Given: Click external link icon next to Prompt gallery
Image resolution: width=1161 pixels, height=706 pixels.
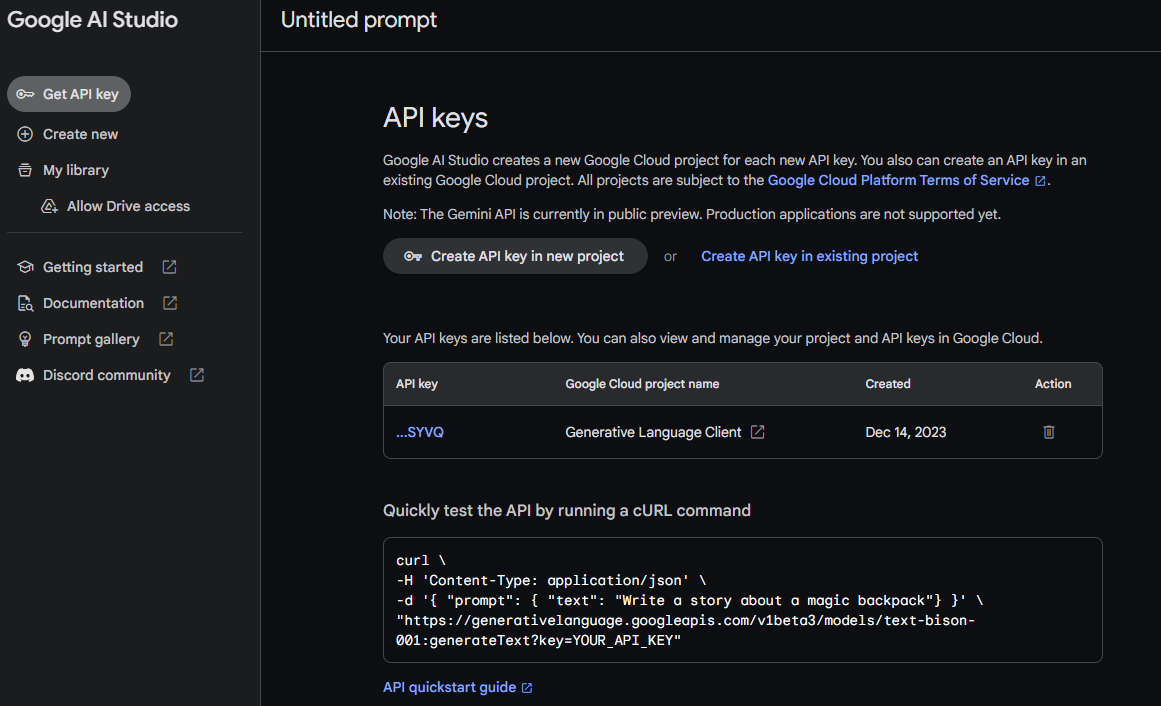Looking at the screenshot, I should 166,339.
